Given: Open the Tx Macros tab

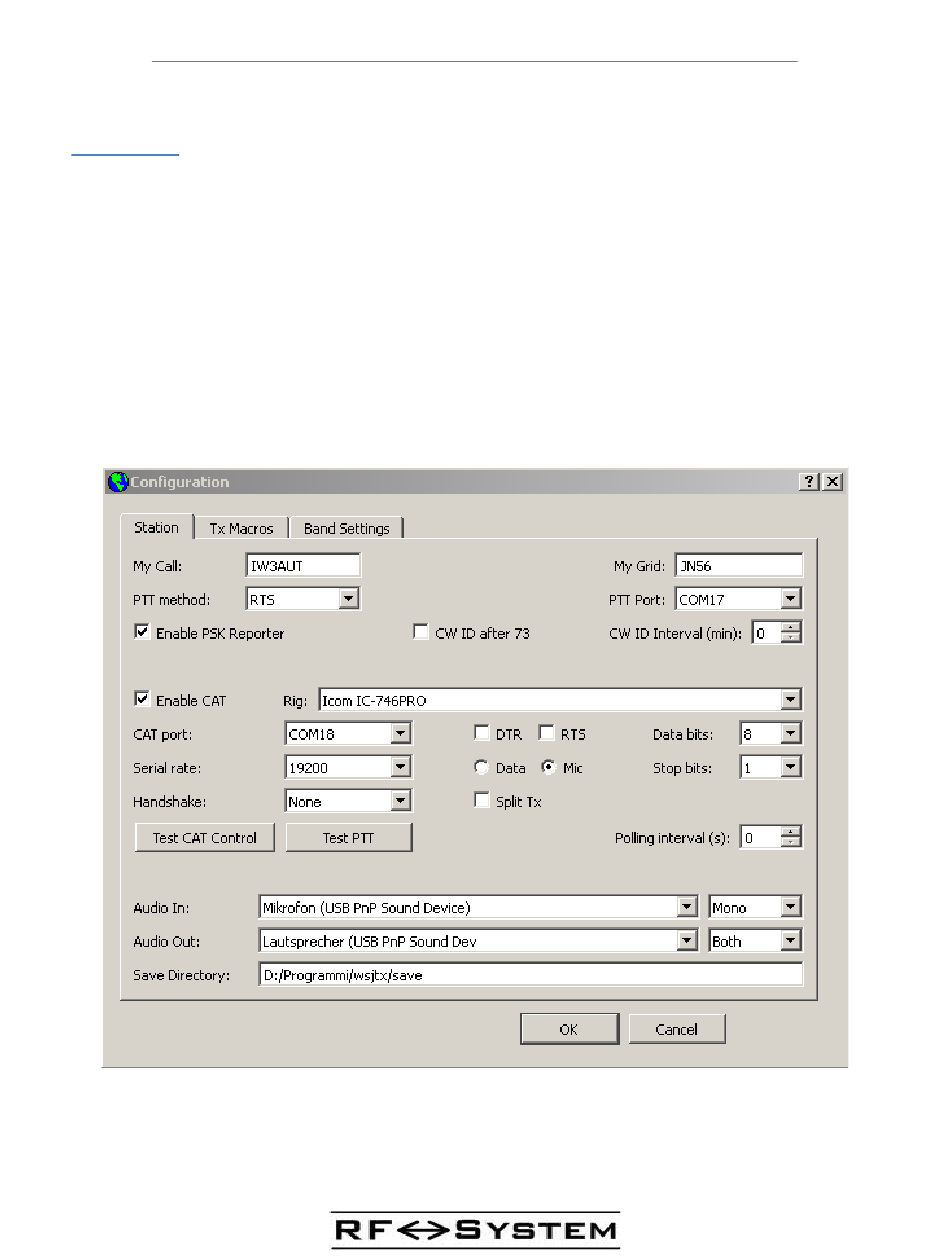Looking at the screenshot, I should 241,528.
